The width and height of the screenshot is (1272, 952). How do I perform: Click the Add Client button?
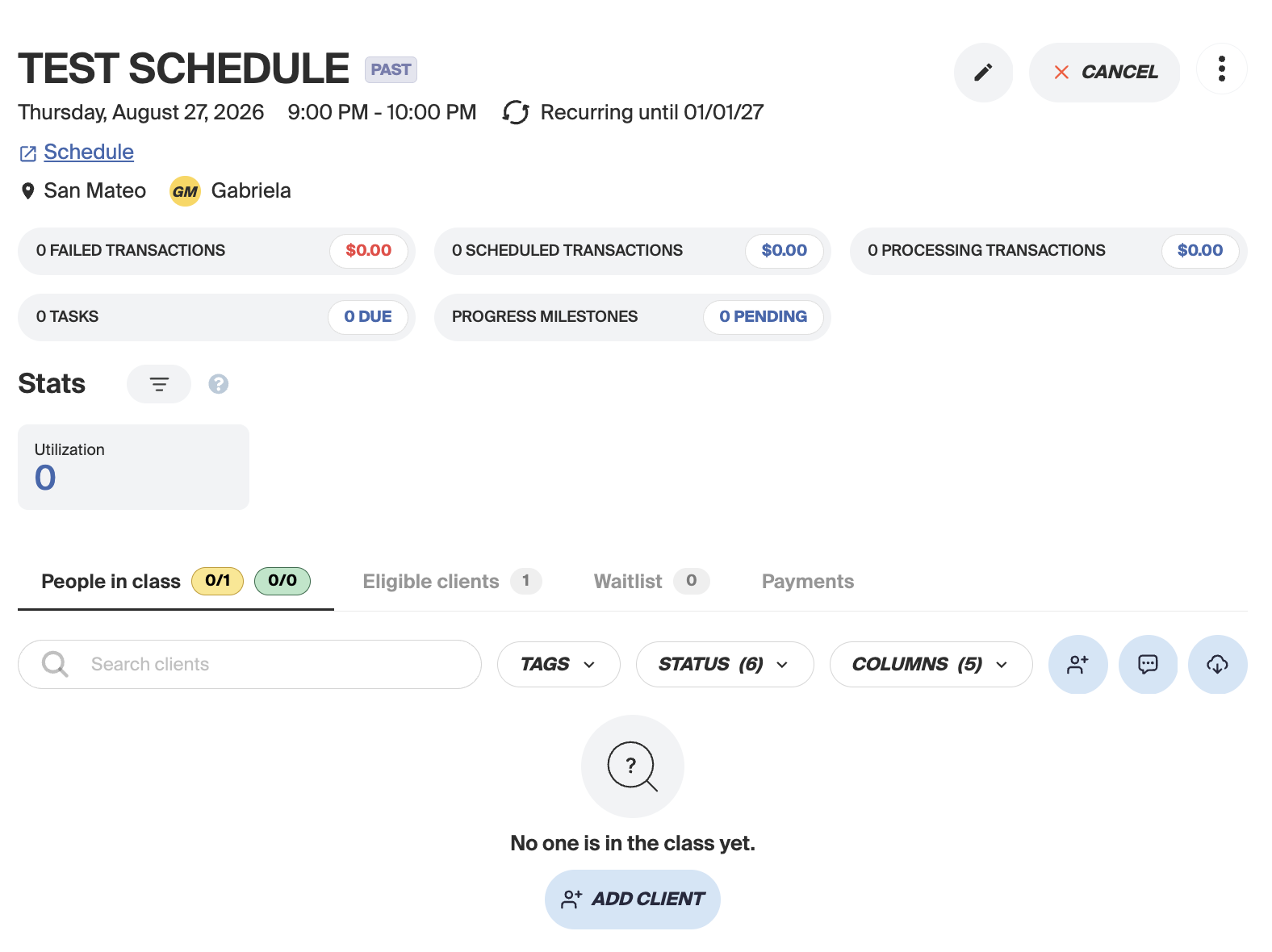click(x=633, y=900)
